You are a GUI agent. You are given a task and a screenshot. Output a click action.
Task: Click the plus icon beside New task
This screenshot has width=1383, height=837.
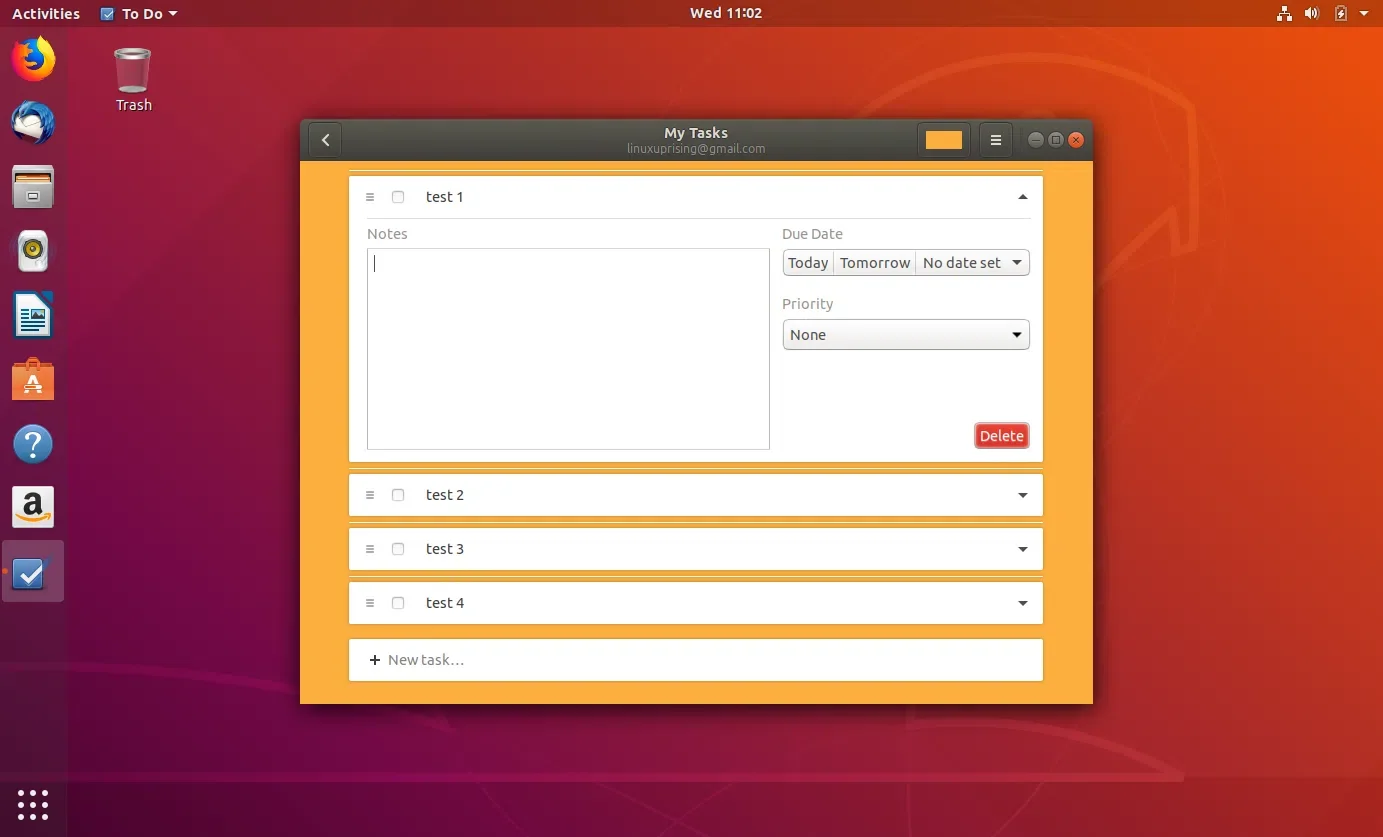(375, 660)
